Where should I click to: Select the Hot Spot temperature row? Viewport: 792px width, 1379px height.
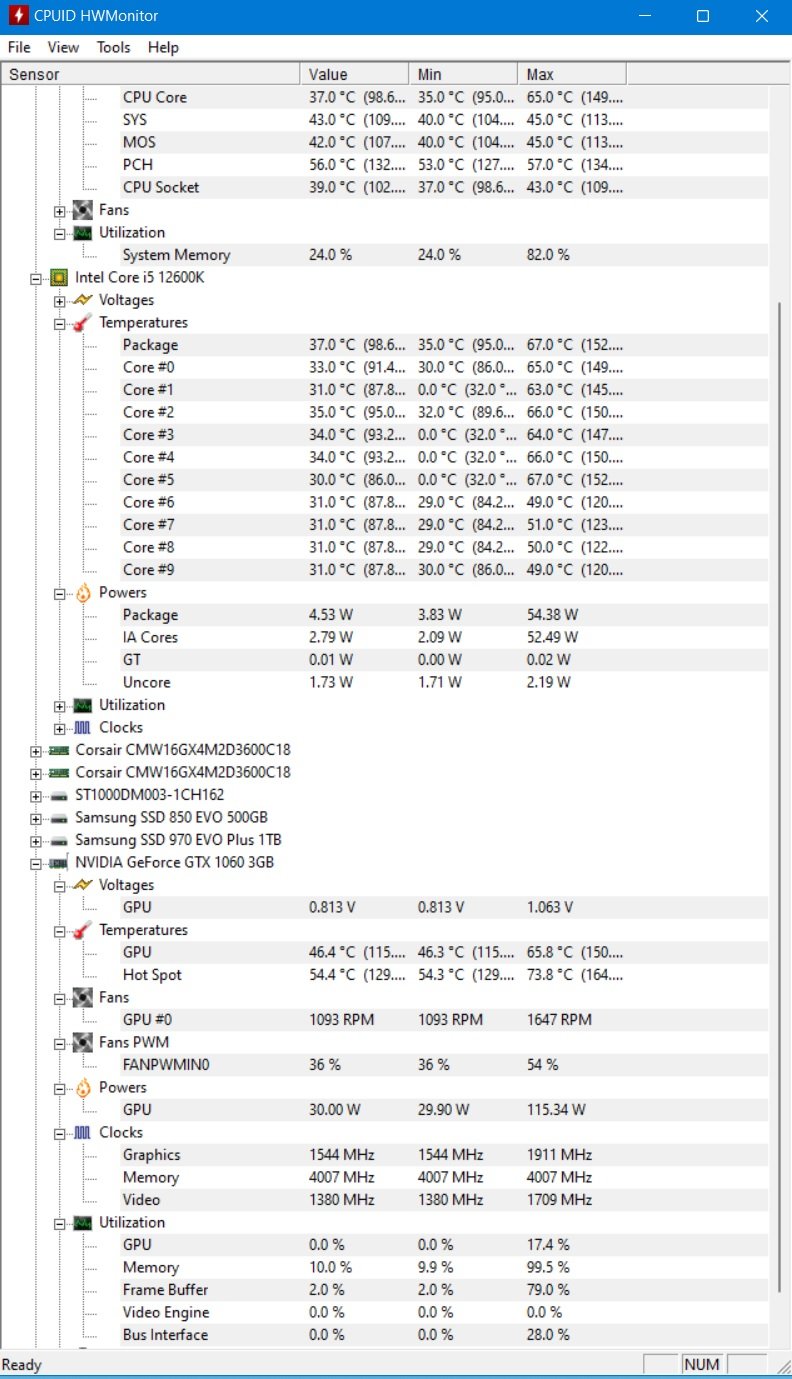(443, 975)
